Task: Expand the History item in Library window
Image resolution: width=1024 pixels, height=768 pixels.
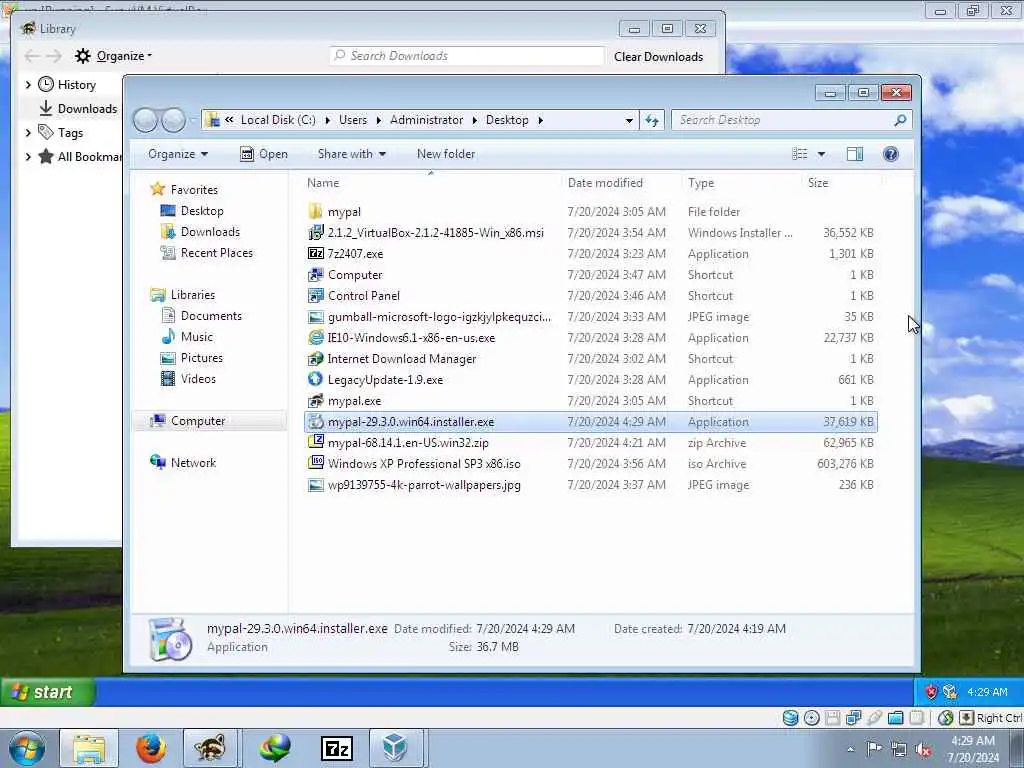Action: click(x=28, y=85)
